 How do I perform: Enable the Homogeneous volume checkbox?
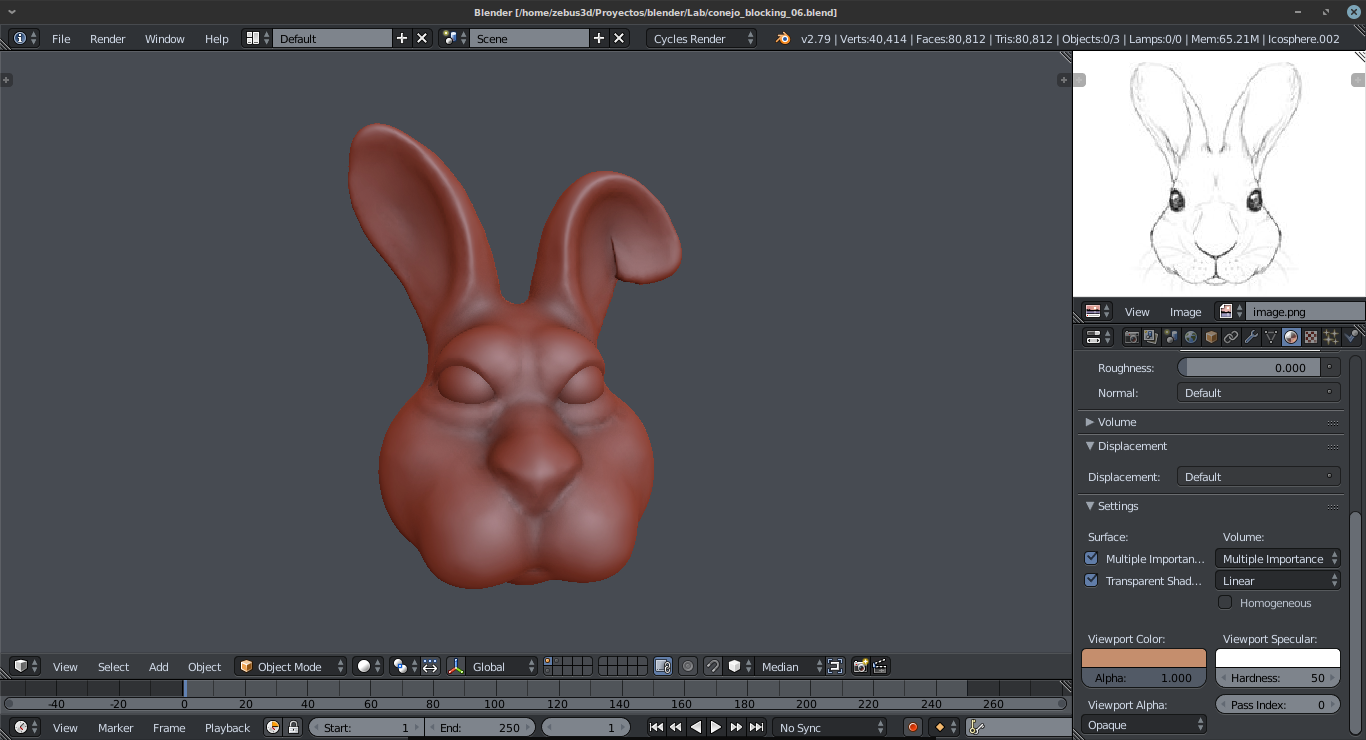point(1225,602)
